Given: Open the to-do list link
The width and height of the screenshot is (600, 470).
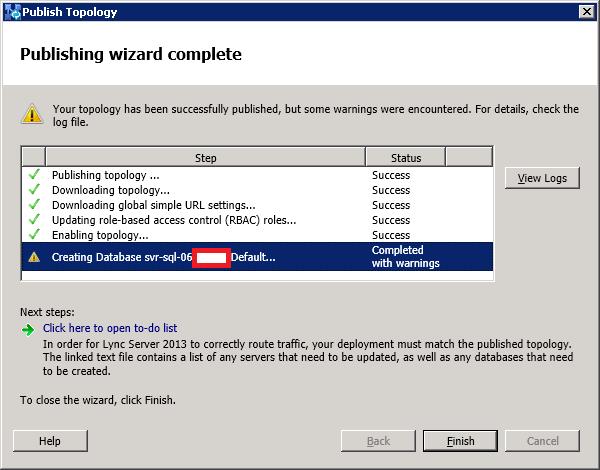Looking at the screenshot, I should click(x=110, y=328).
